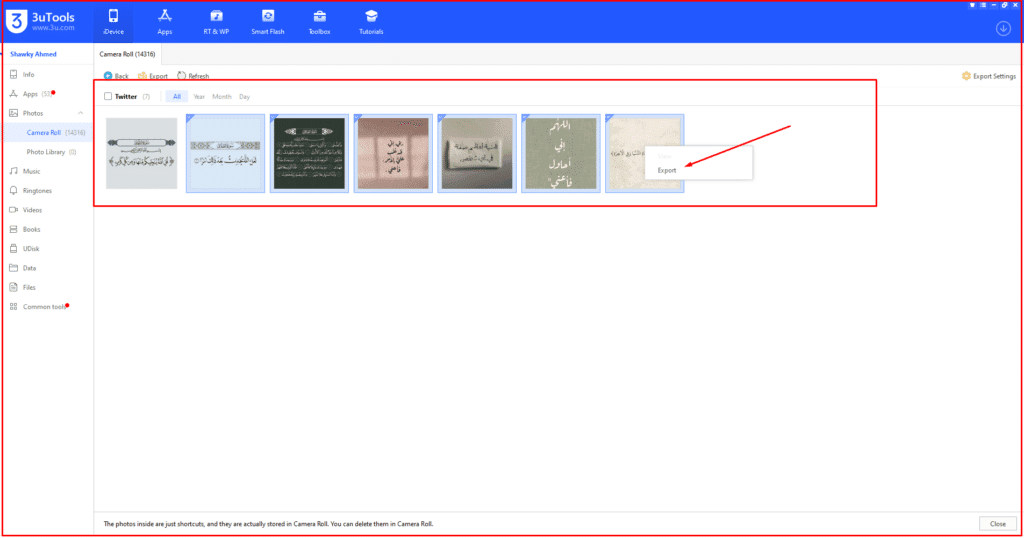Viewport: 1024px width, 538px height.
Task: Refresh the Camera Roll photo list
Action: pyautogui.click(x=193, y=76)
